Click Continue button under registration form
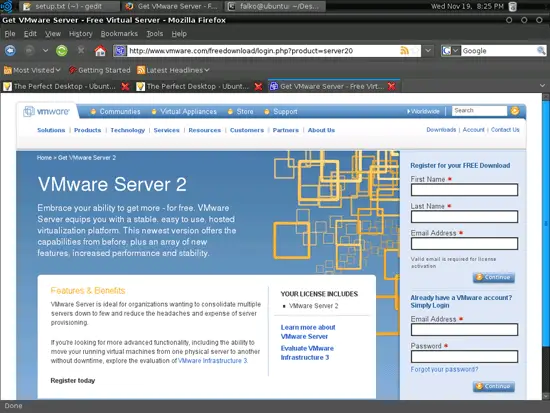This screenshot has height=413, width=550. click(494, 278)
